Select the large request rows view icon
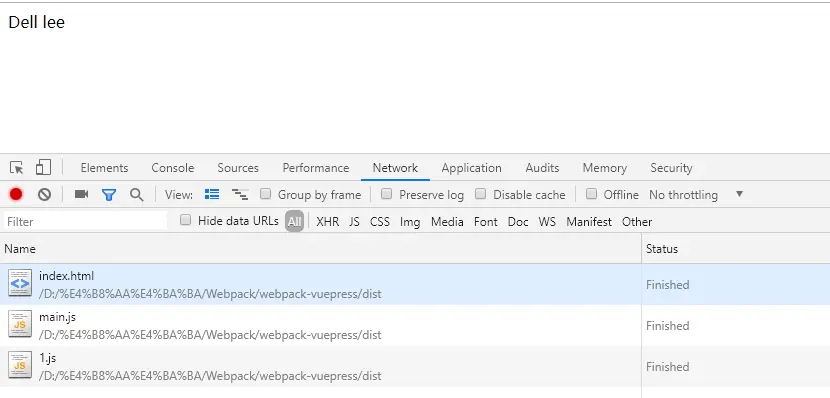The image size is (830, 398). pos(212,194)
